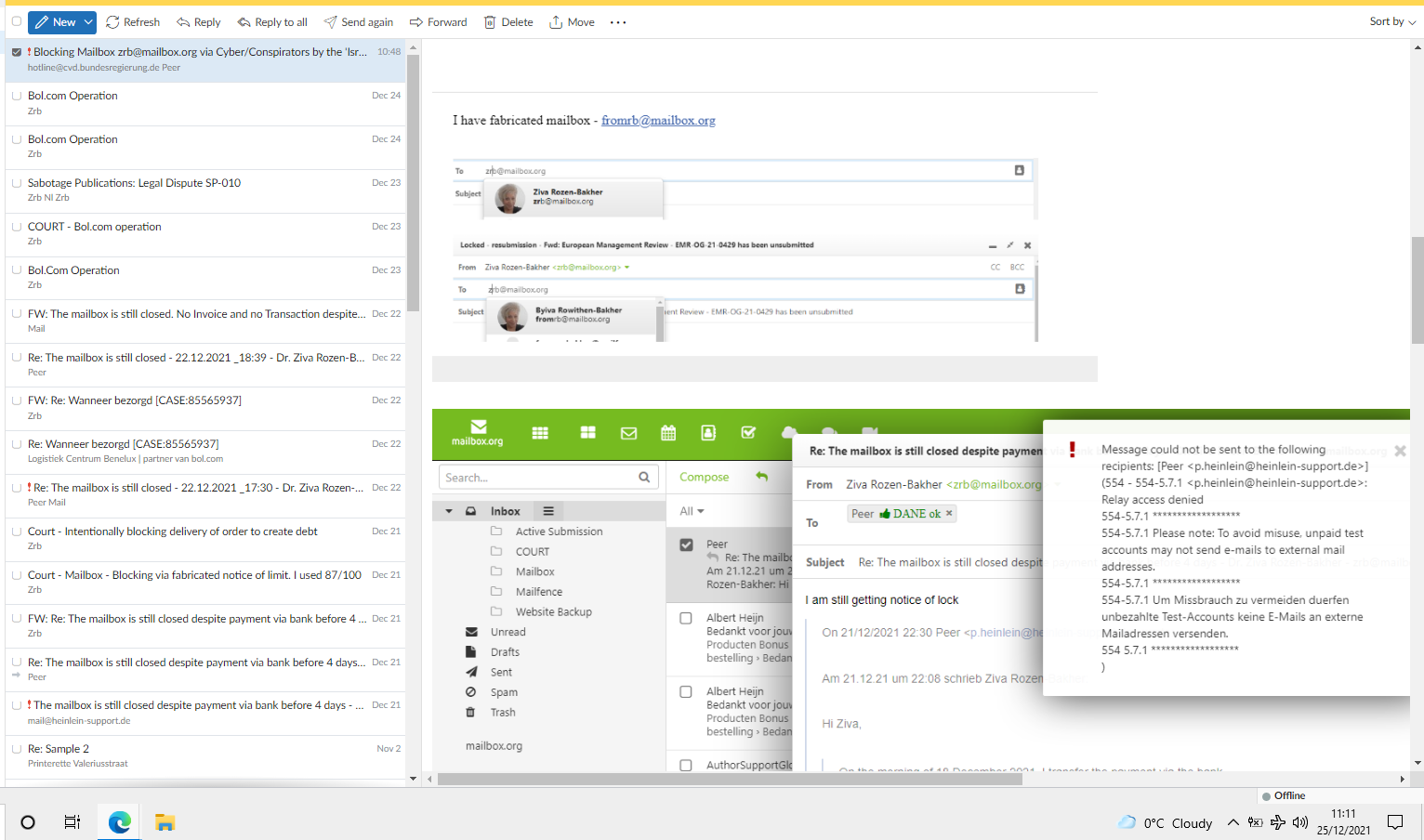
Task: Open the Windows Start search circle
Action: click(x=28, y=822)
